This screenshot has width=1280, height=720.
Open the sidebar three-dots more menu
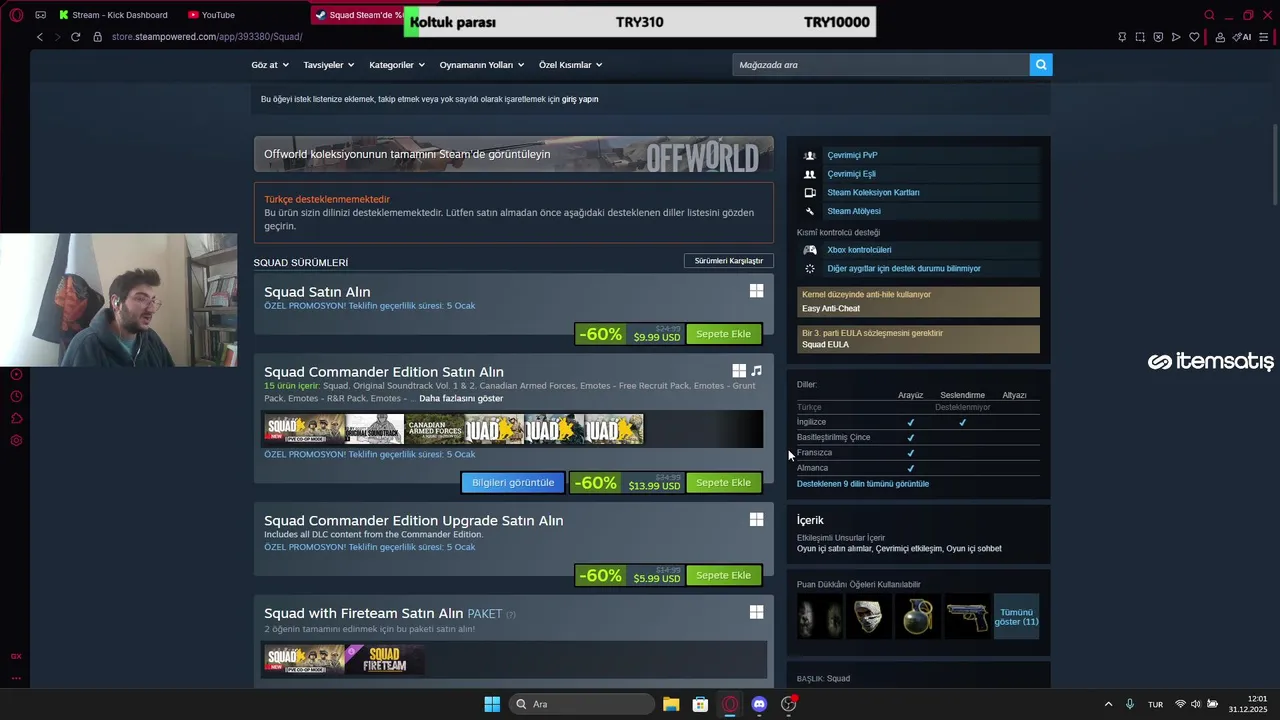coord(16,678)
